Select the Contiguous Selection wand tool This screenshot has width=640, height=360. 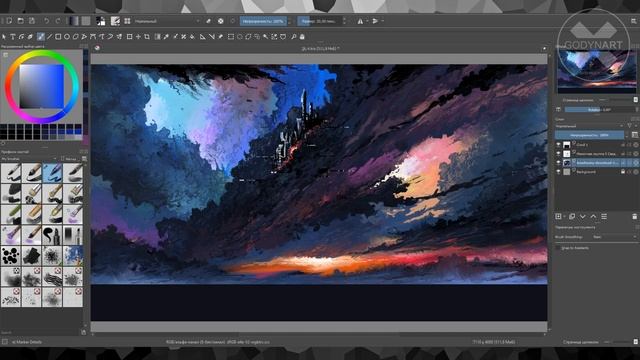click(x=265, y=37)
